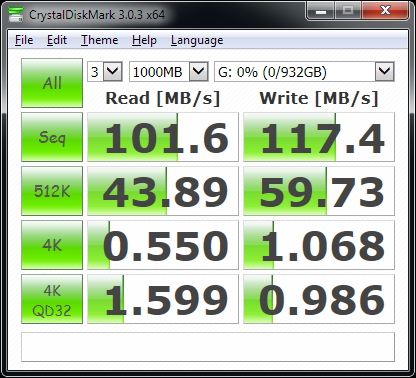Viewport: 416px width, 378px height.
Task: Run the 4K benchmark test
Action: pyautogui.click(x=52, y=245)
